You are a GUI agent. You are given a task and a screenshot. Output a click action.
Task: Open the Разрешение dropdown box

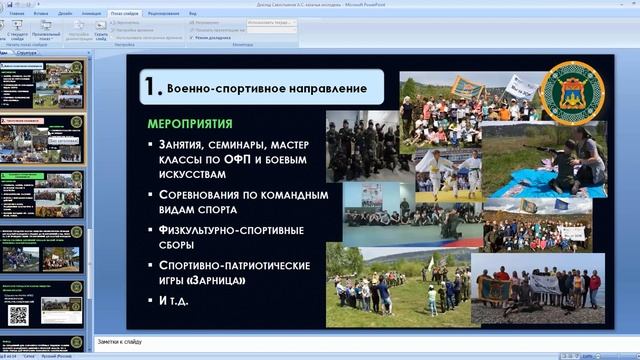click(271, 23)
